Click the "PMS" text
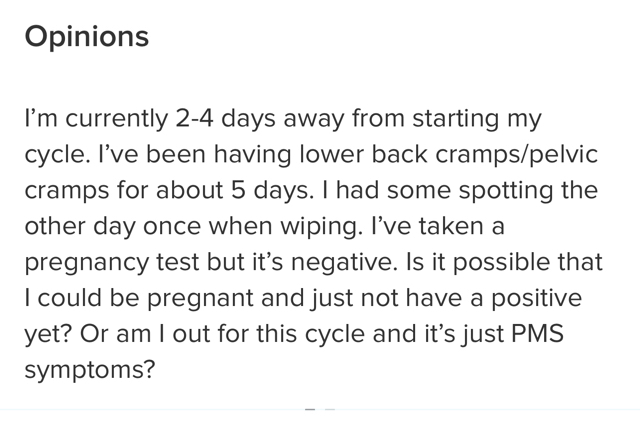Screen dimensions: 640x422 537,333
